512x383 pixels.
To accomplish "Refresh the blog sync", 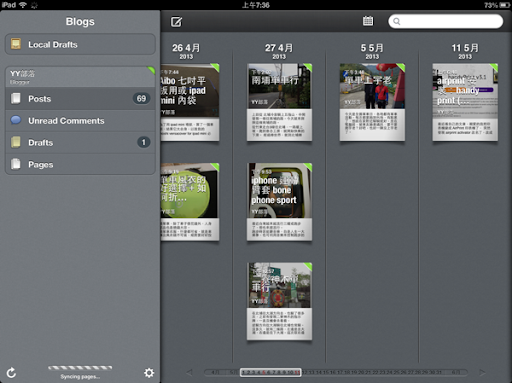I will (x=11, y=373).
